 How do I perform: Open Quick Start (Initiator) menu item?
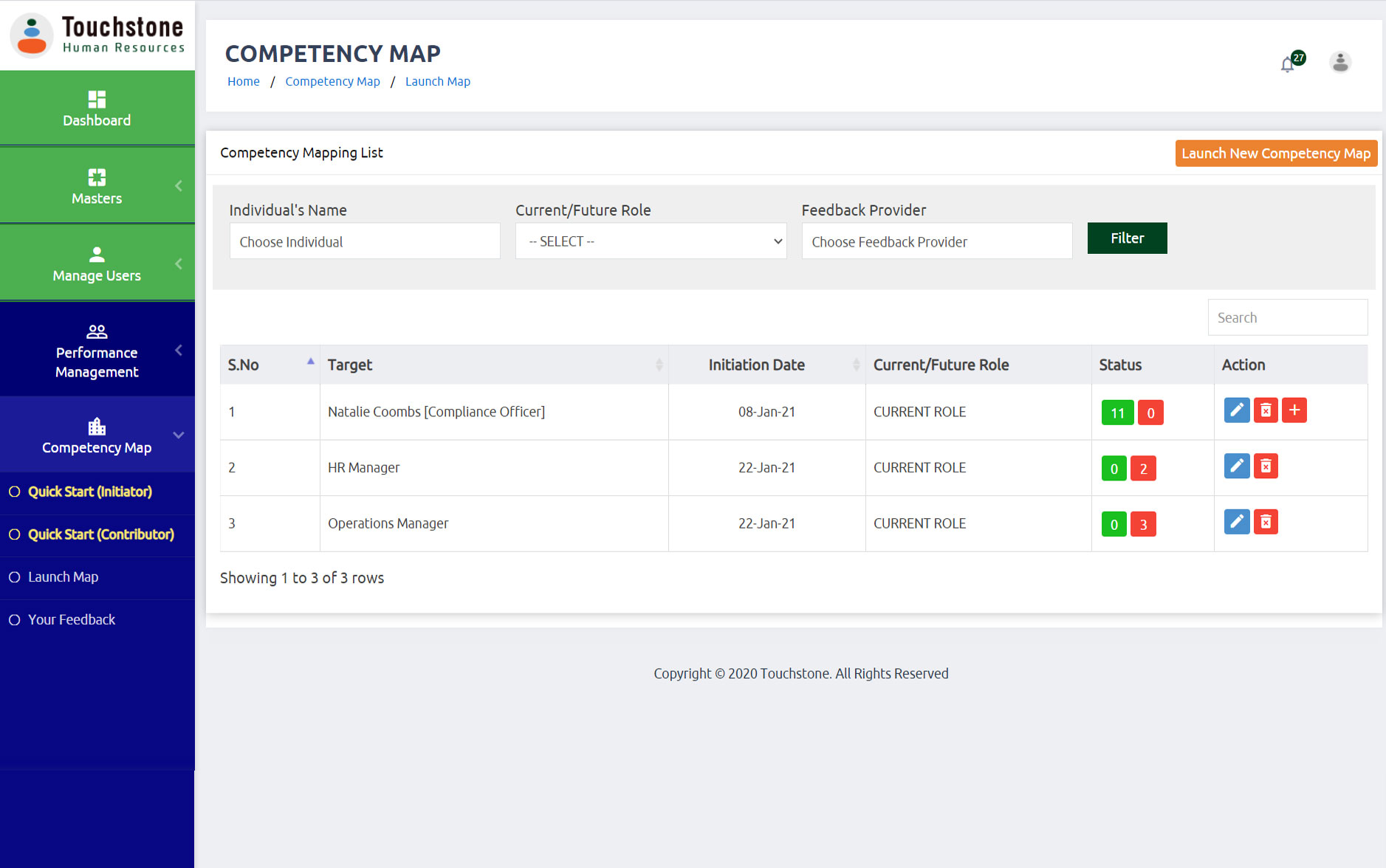click(89, 492)
